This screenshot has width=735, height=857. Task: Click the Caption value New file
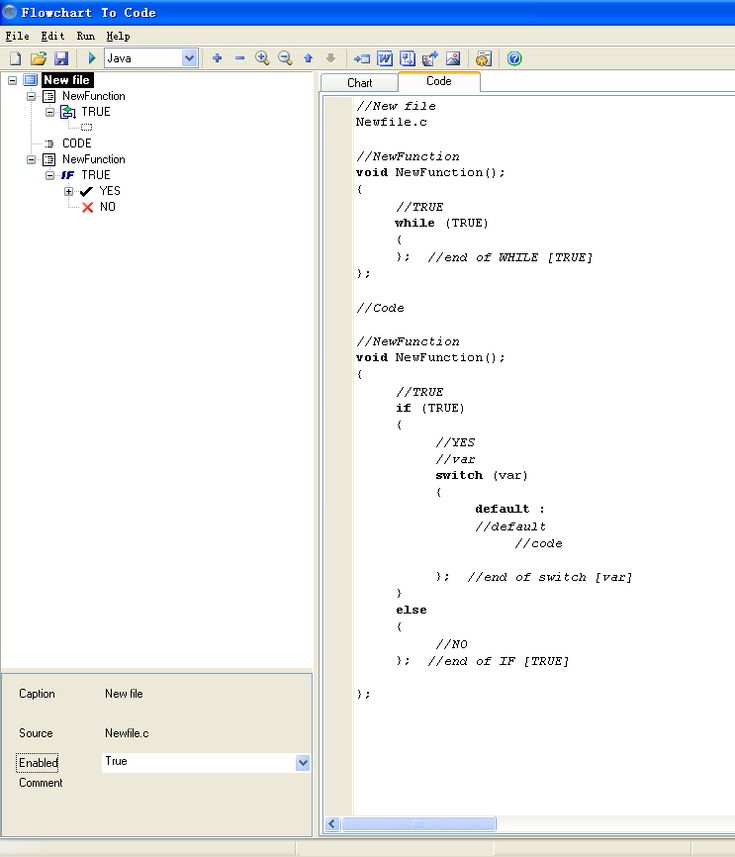[124, 694]
